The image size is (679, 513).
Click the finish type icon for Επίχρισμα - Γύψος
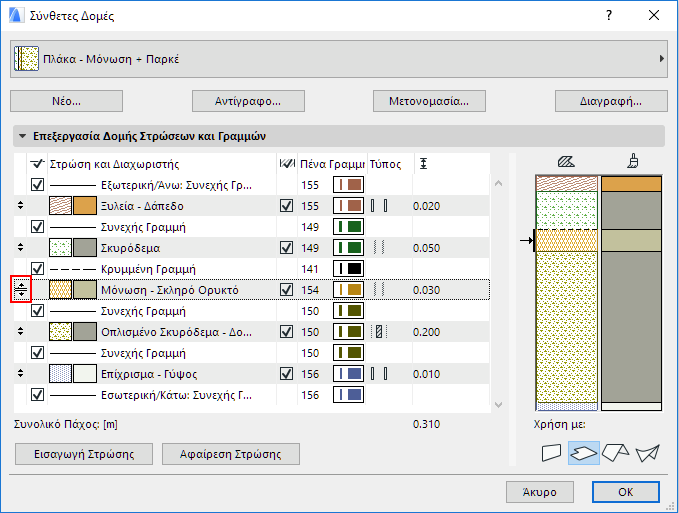[x=379, y=374]
